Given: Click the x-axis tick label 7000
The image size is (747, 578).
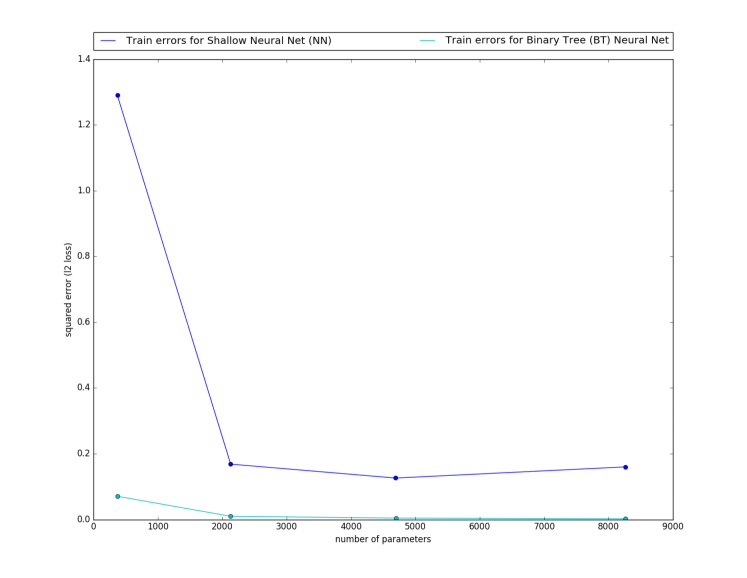Looking at the screenshot, I should pyautogui.click(x=544, y=527).
